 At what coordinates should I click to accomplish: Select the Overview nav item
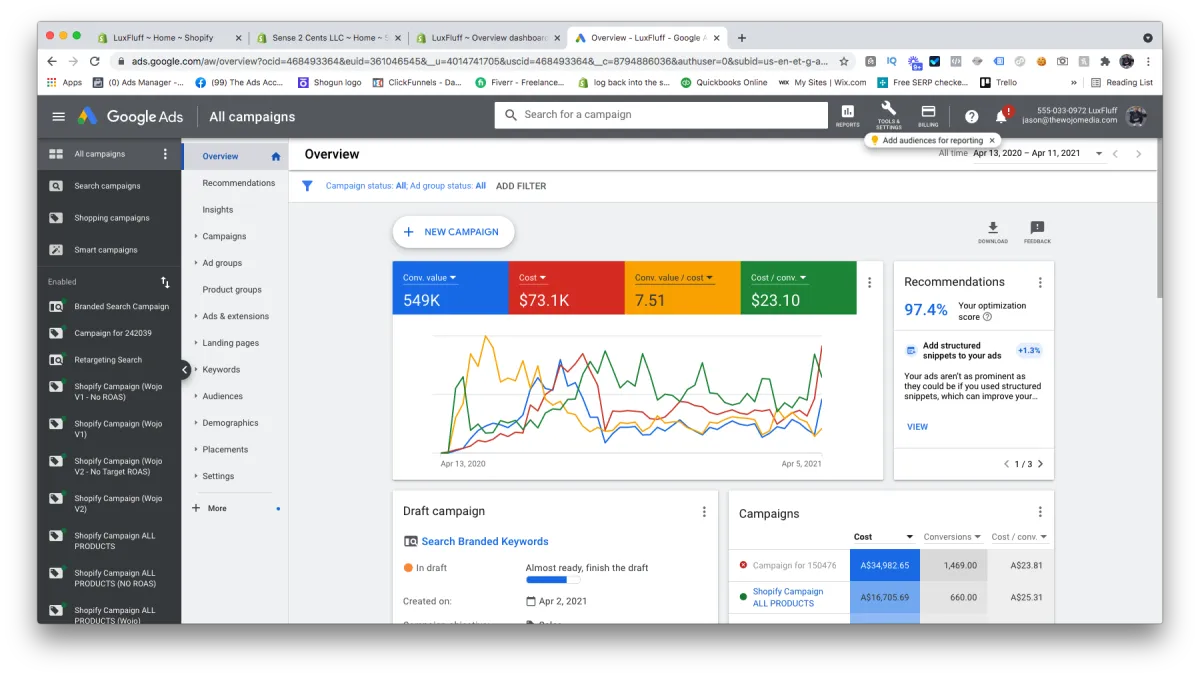pos(234,156)
